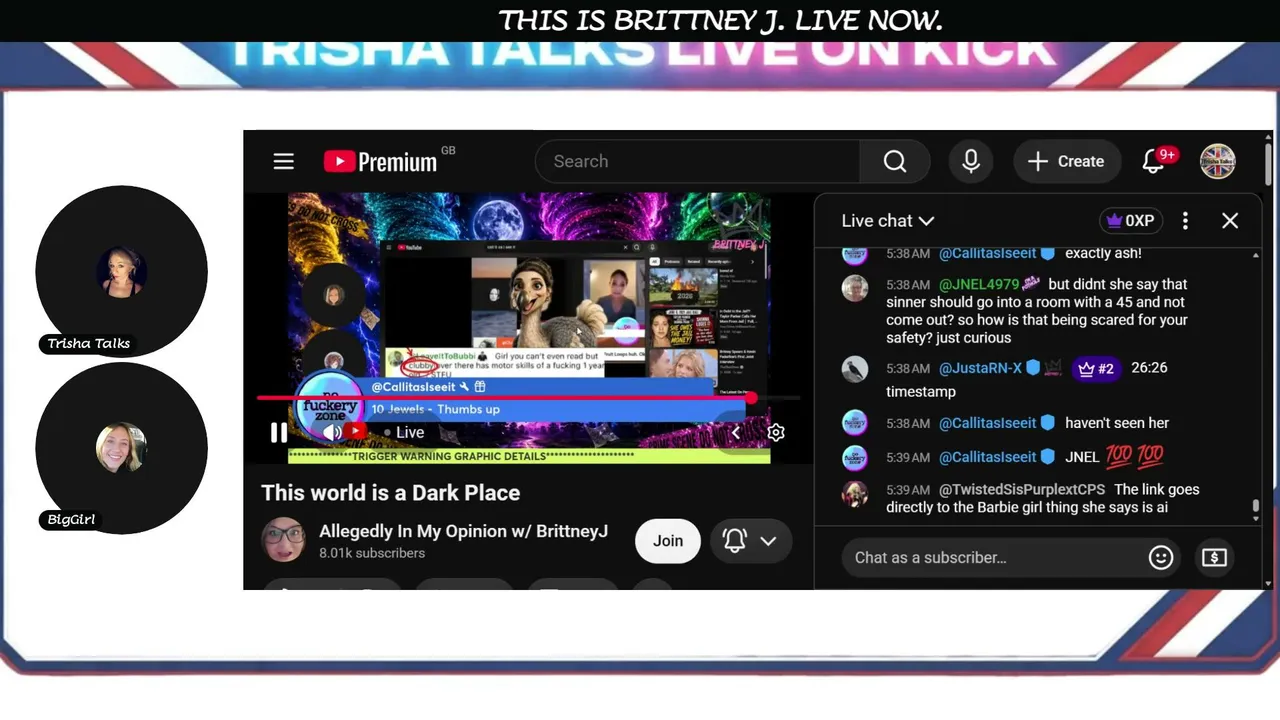Start voice search with the microphone

click(x=971, y=161)
